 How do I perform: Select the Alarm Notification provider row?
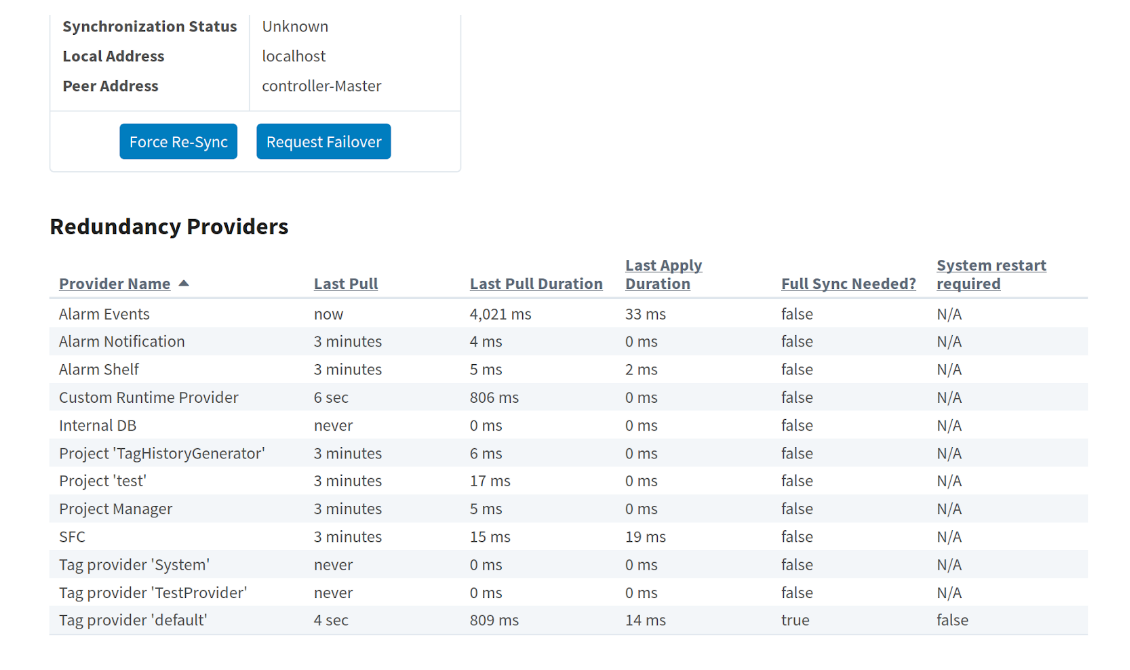tap(121, 341)
